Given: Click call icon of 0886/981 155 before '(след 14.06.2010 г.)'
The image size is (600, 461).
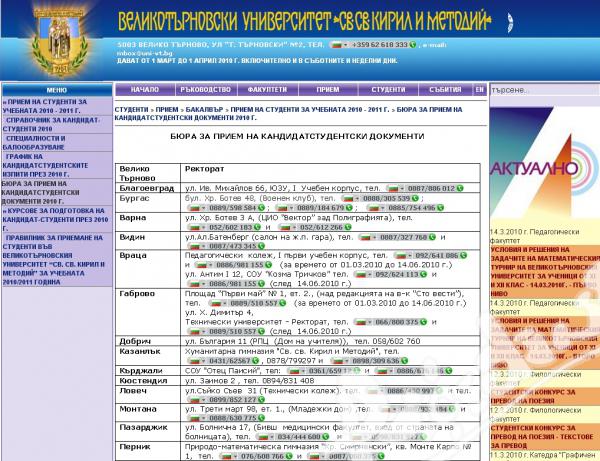Looking at the screenshot, I should pos(261,283).
